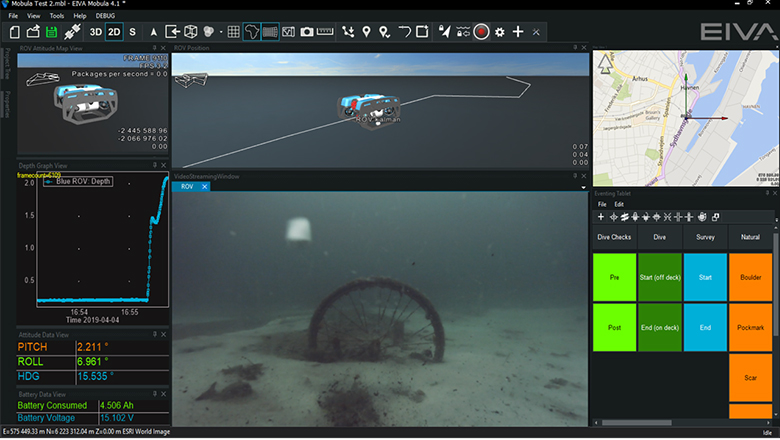The width and height of the screenshot is (780, 440).
Task: Click the orange Pockmark event button
Action: [x=750, y=328]
